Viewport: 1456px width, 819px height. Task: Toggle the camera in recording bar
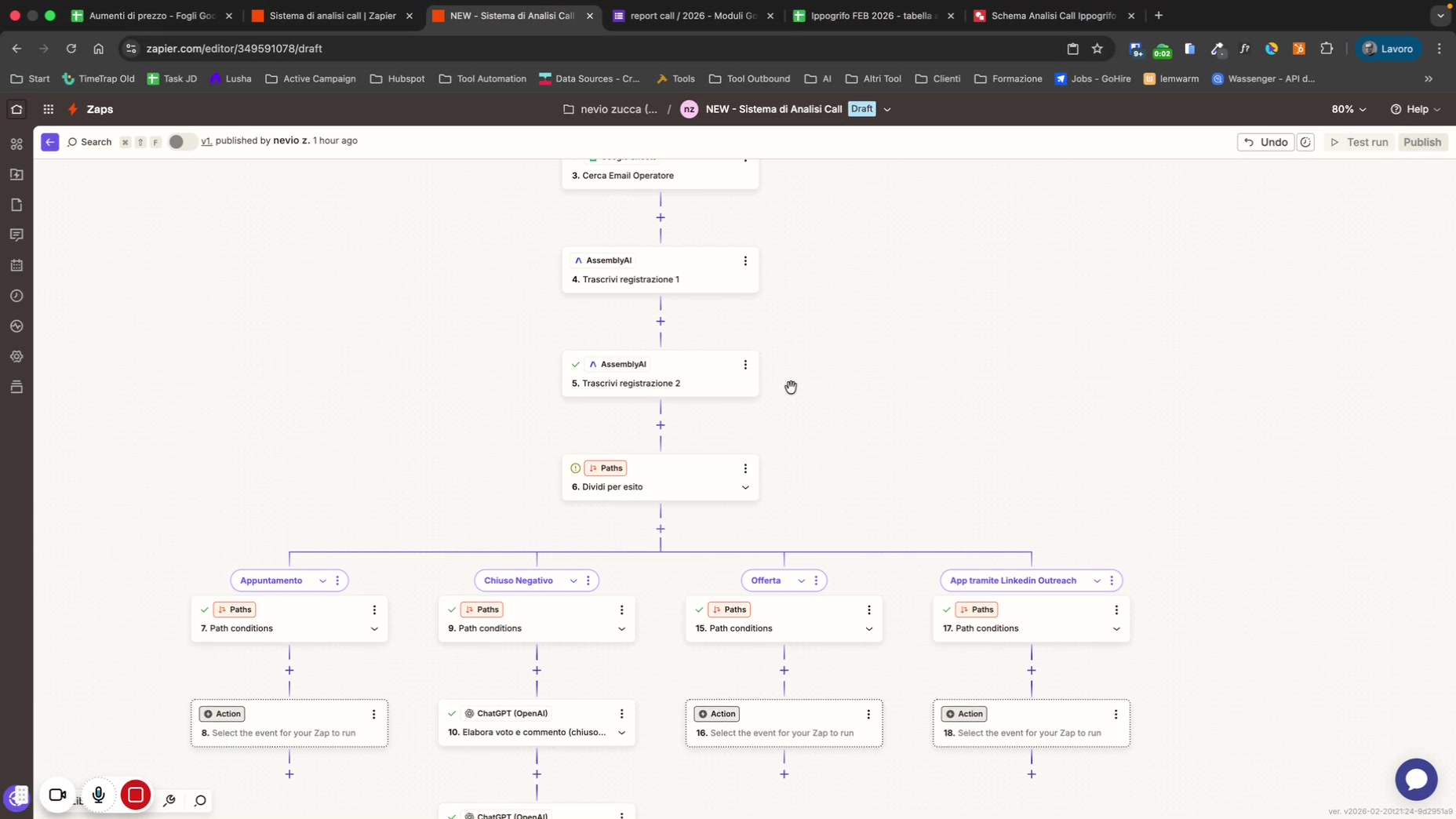coord(57,795)
